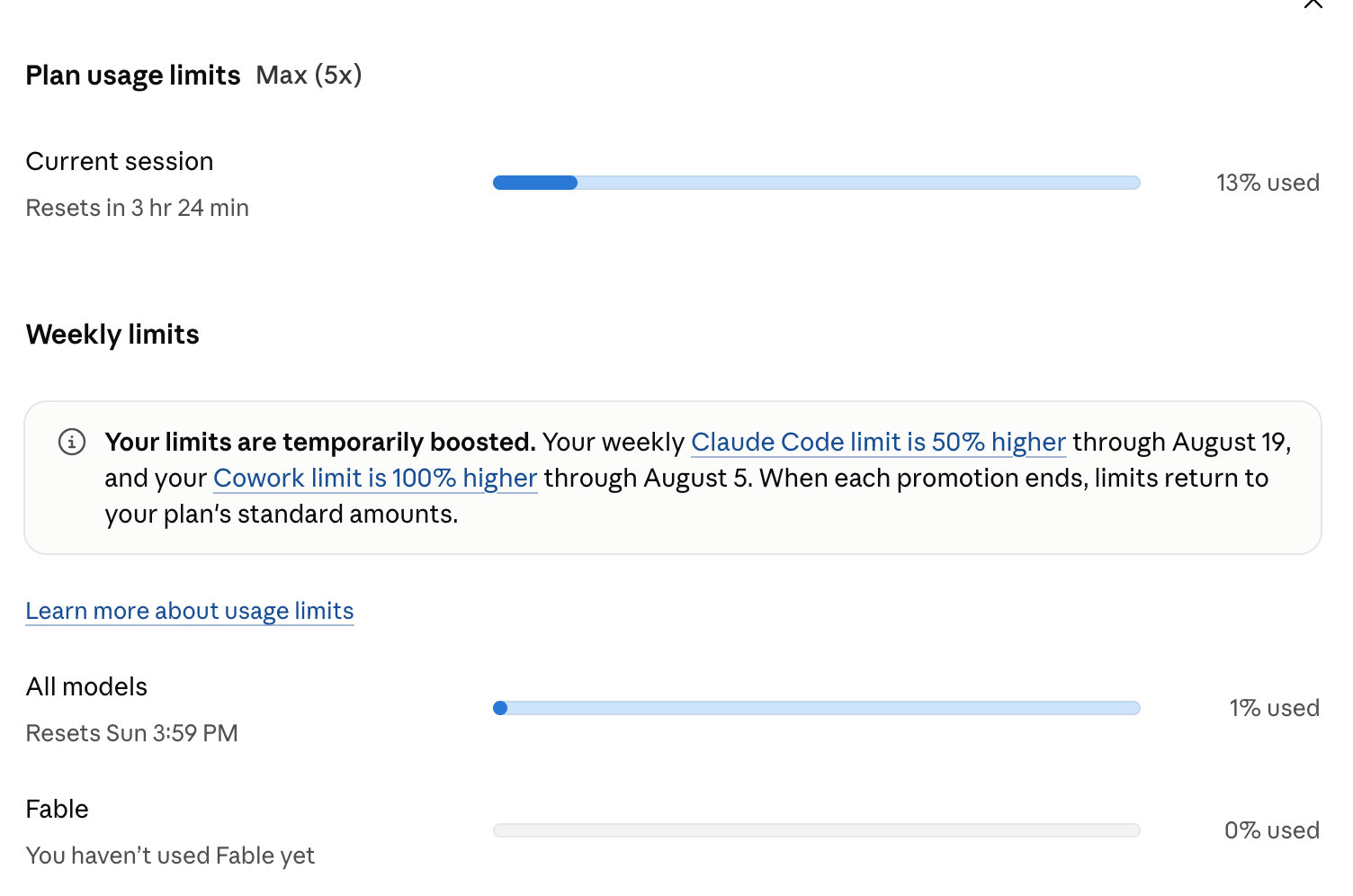Follow Learn more about usage limits link
This screenshot has height=896, width=1353.
[x=190, y=611]
